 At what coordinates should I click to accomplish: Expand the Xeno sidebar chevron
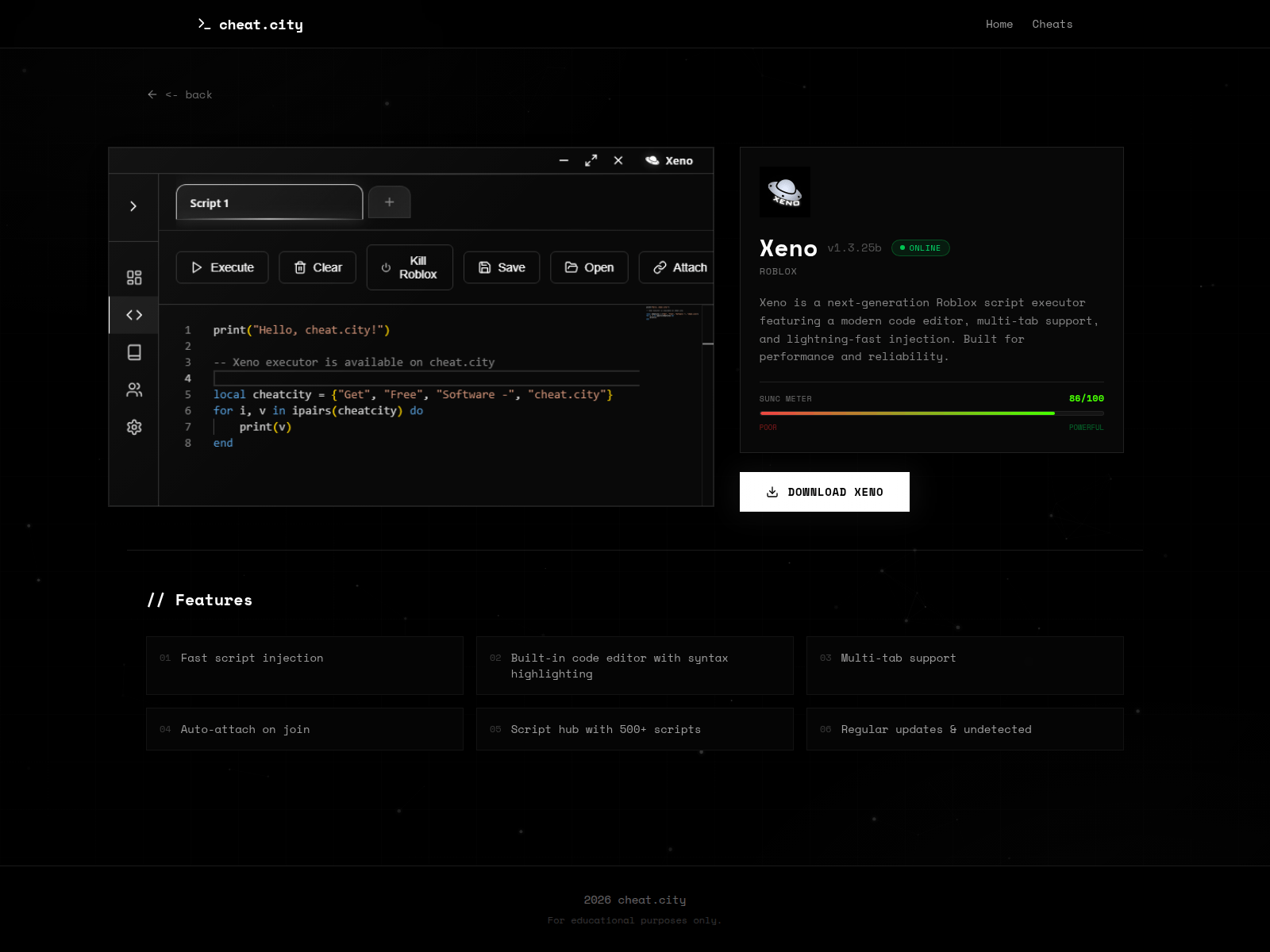133,206
